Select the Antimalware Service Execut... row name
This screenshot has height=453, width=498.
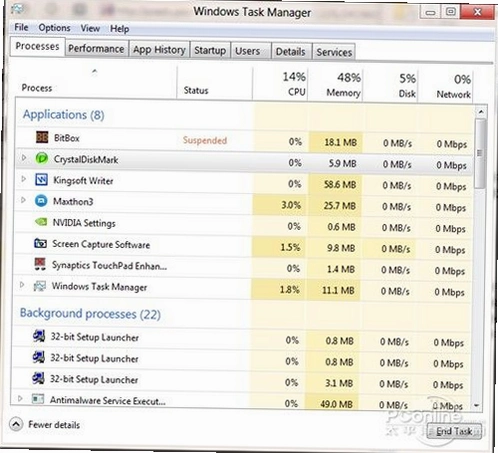click(x=108, y=400)
